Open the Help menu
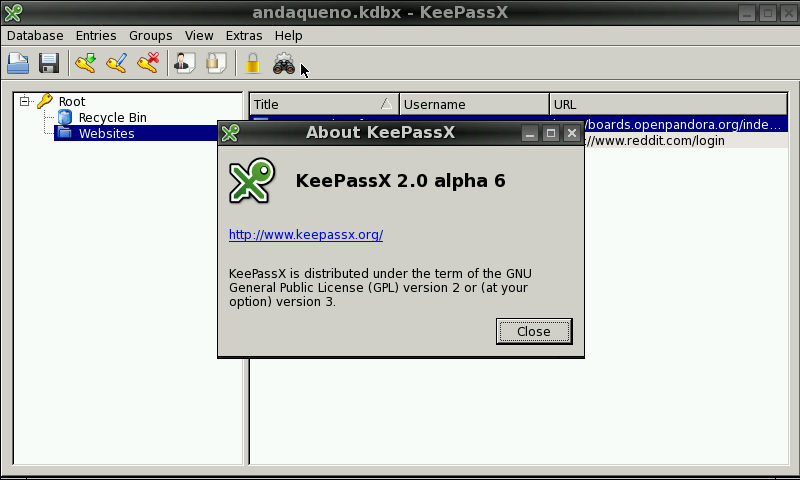Screen dimensions: 800x480 [x=288, y=36]
